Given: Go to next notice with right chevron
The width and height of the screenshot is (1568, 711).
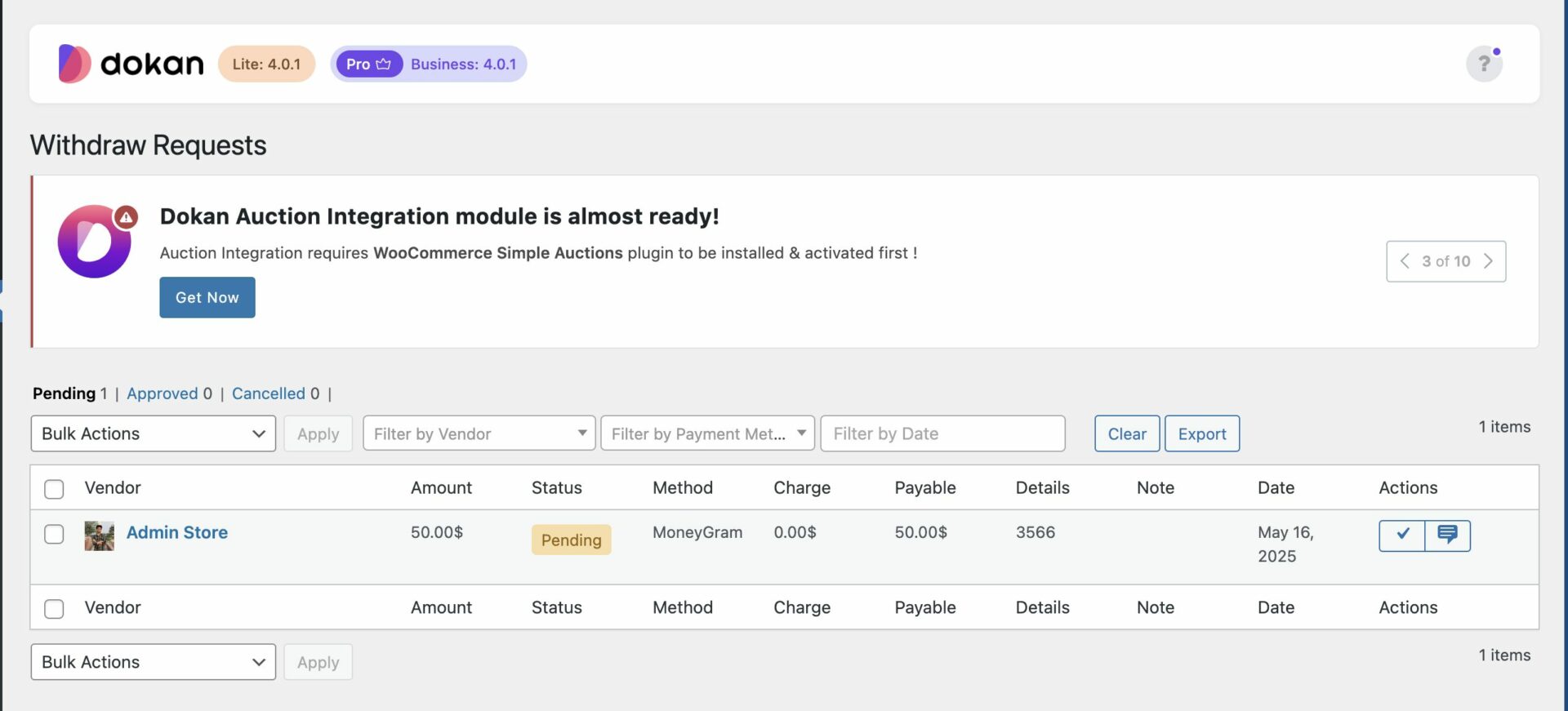Looking at the screenshot, I should pyautogui.click(x=1488, y=261).
